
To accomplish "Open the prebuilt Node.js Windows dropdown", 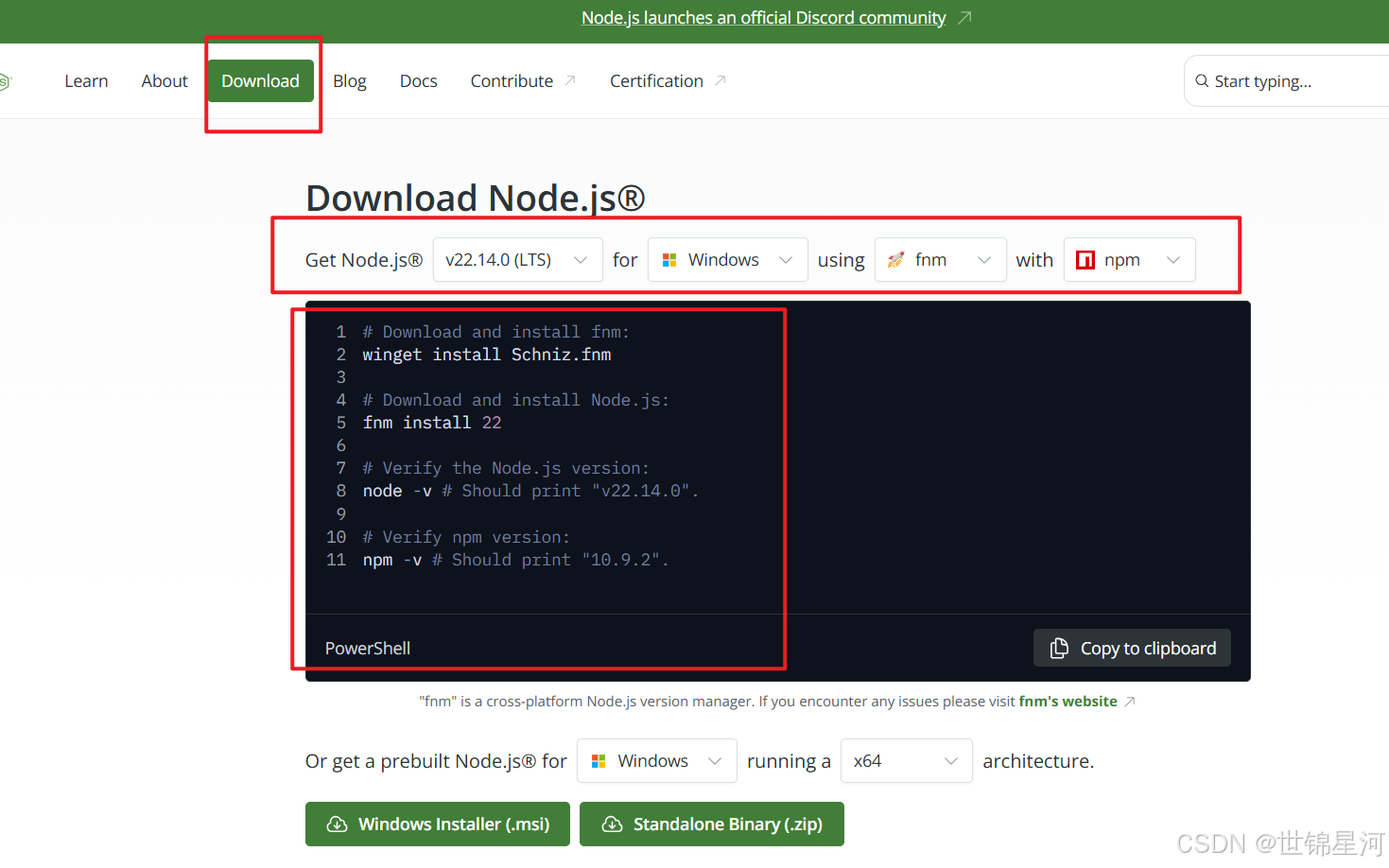I will (657, 761).
